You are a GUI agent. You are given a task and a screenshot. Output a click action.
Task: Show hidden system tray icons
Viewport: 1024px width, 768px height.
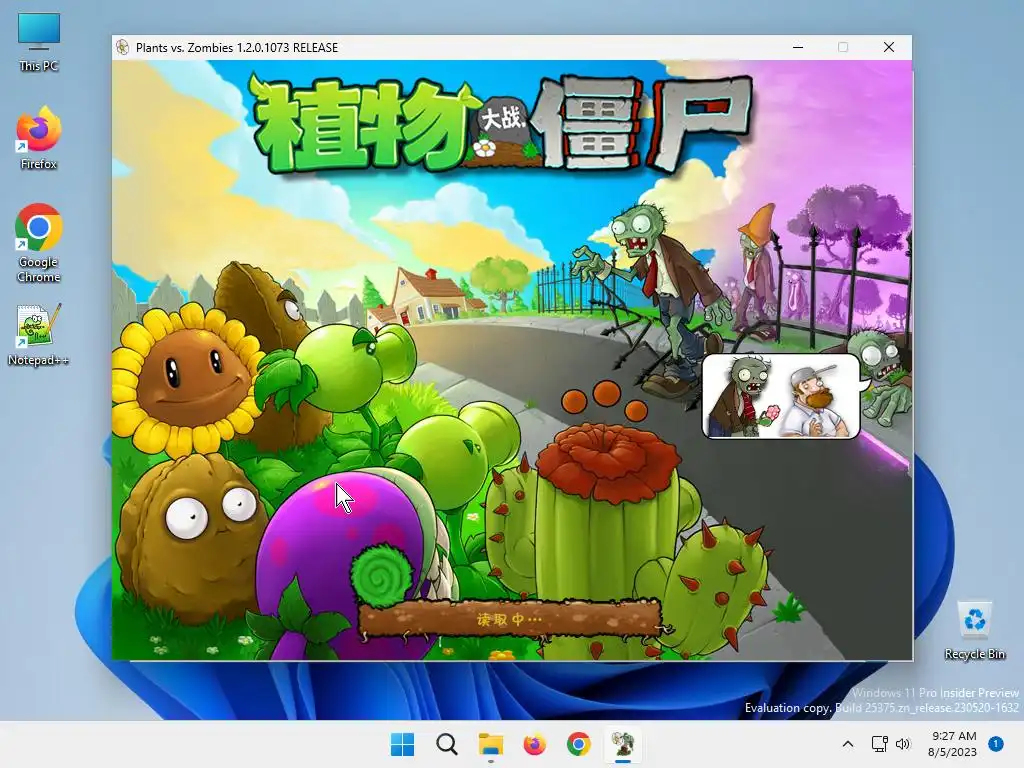click(x=848, y=744)
